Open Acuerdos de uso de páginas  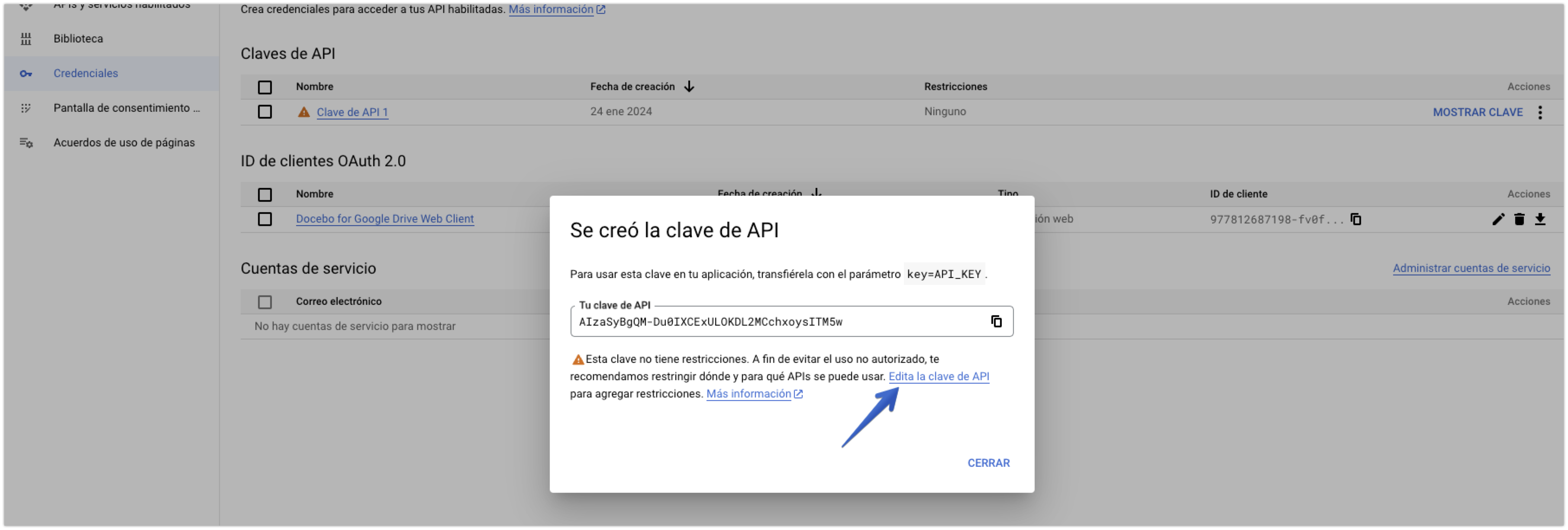[124, 143]
